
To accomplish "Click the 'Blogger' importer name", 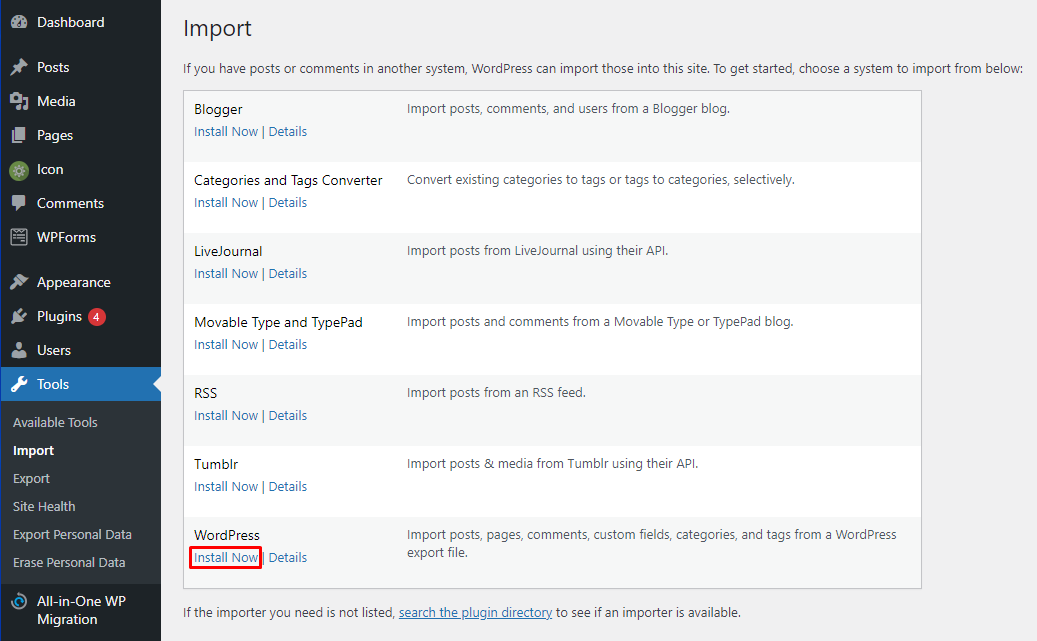I will 218,109.
